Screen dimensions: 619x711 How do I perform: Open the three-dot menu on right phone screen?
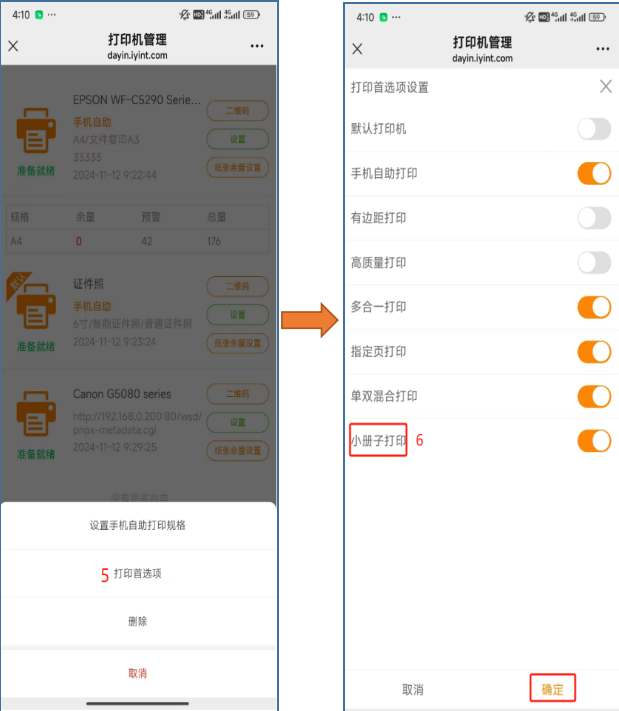602,49
